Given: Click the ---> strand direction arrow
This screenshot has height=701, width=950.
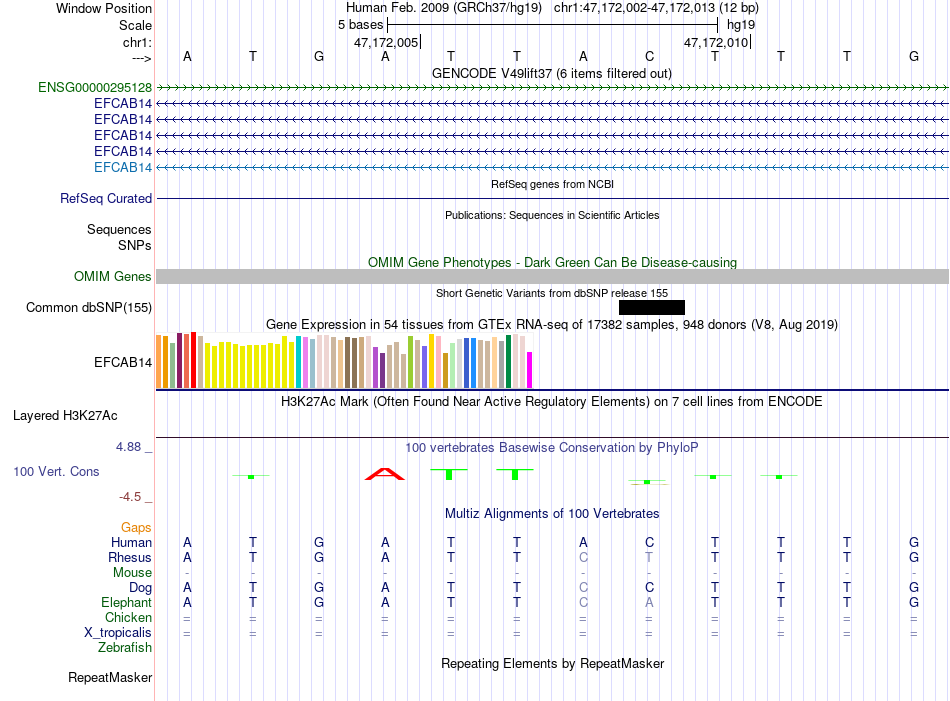Looking at the screenshot, I should pos(141,58).
